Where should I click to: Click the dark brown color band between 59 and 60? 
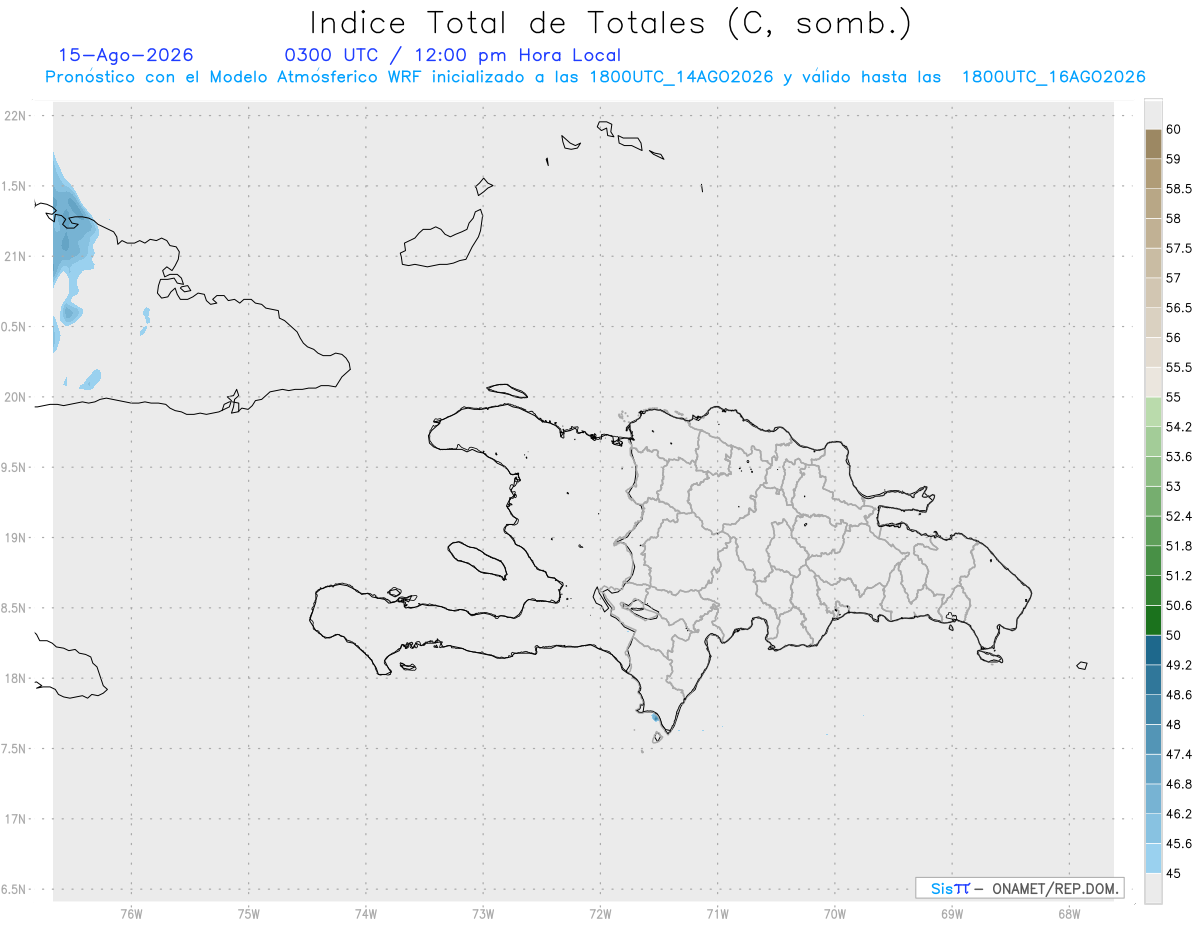click(1153, 144)
